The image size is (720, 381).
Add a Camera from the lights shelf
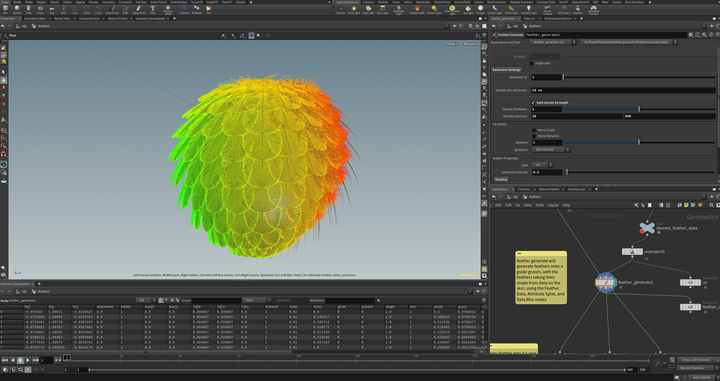point(340,10)
